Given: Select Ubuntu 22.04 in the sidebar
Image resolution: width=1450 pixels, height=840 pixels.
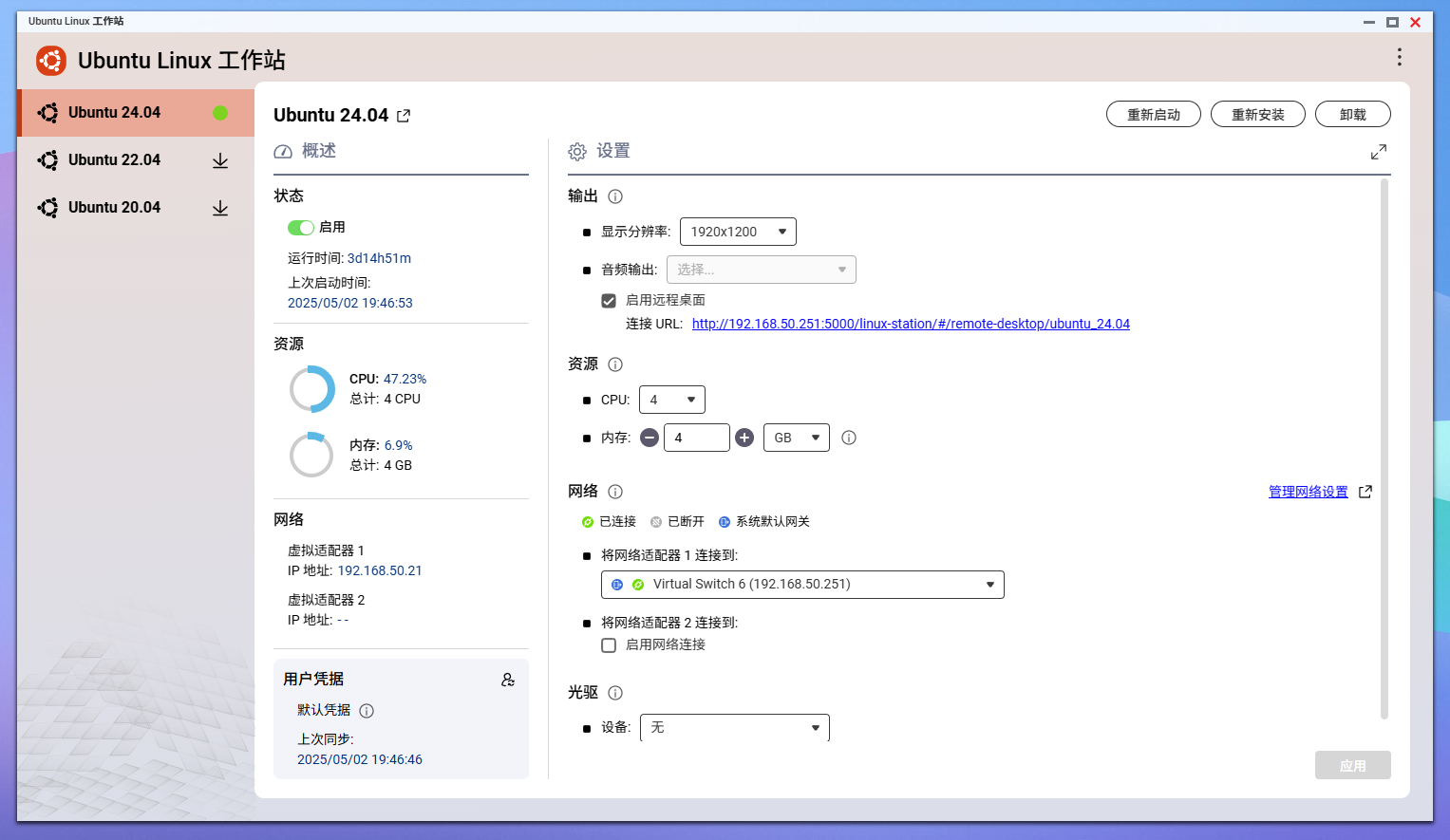Looking at the screenshot, I should coord(115,160).
